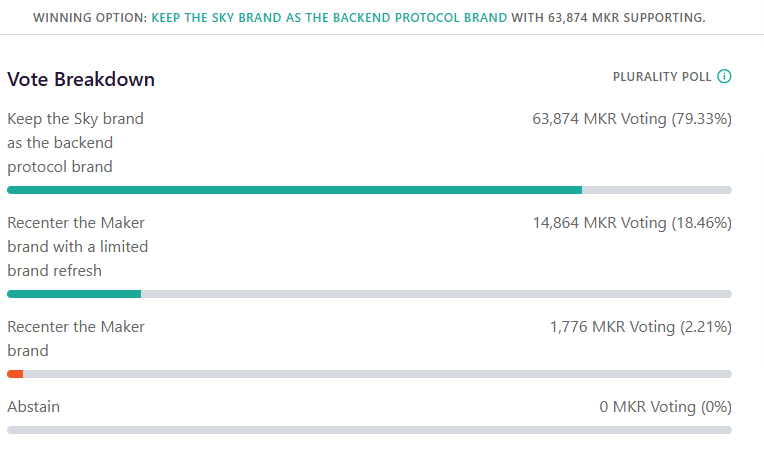Select the Keep the Sky brand option text
Image resolution: width=764 pixels, height=454 pixels.
point(75,142)
